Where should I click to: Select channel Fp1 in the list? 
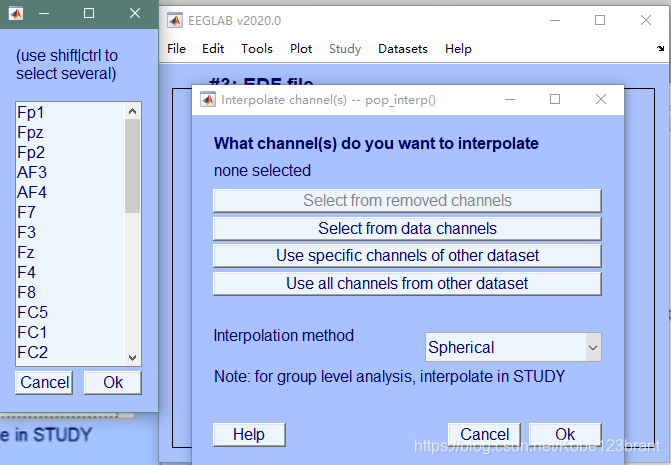coord(70,113)
